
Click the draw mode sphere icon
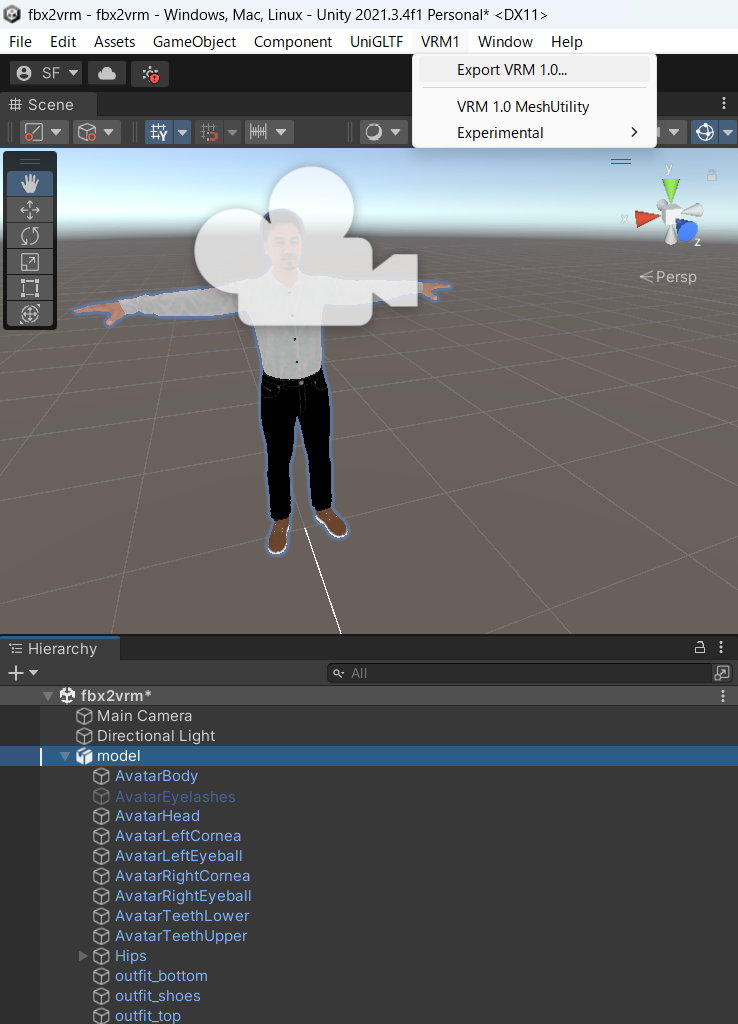point(374,132)
